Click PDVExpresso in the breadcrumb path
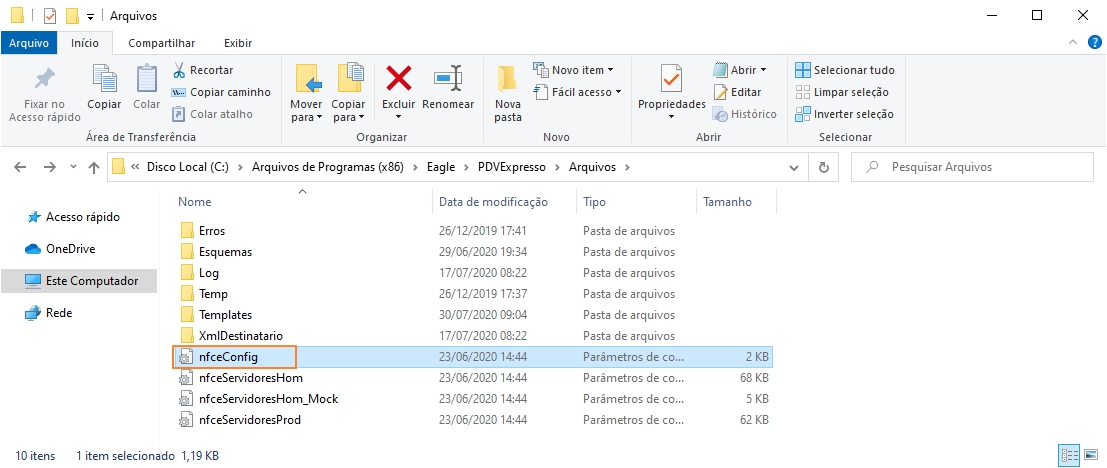The height and width of the screenshot is (468, 1107). pos(513,167)
